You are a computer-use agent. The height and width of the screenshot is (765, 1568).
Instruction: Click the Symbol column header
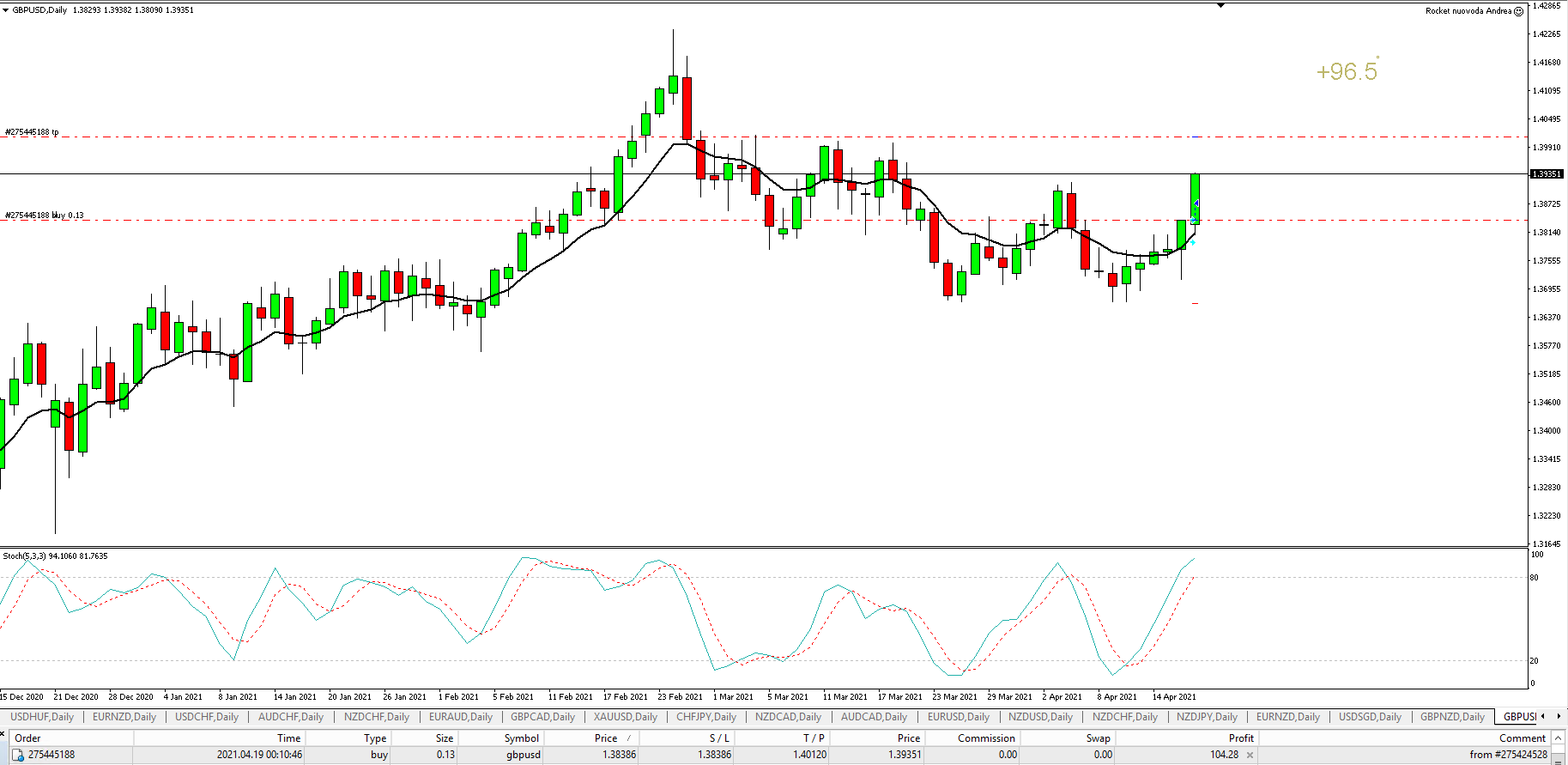(x=521, y=738)
